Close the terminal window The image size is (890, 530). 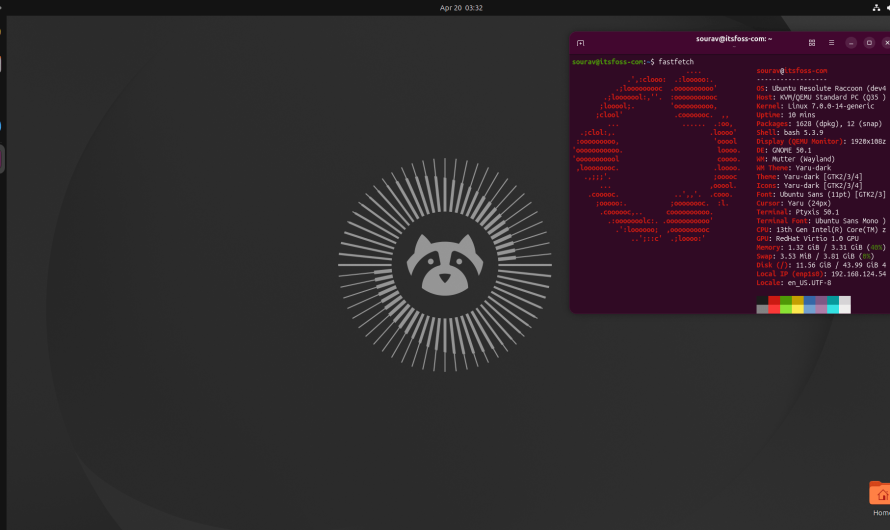(x=886, y=43)
